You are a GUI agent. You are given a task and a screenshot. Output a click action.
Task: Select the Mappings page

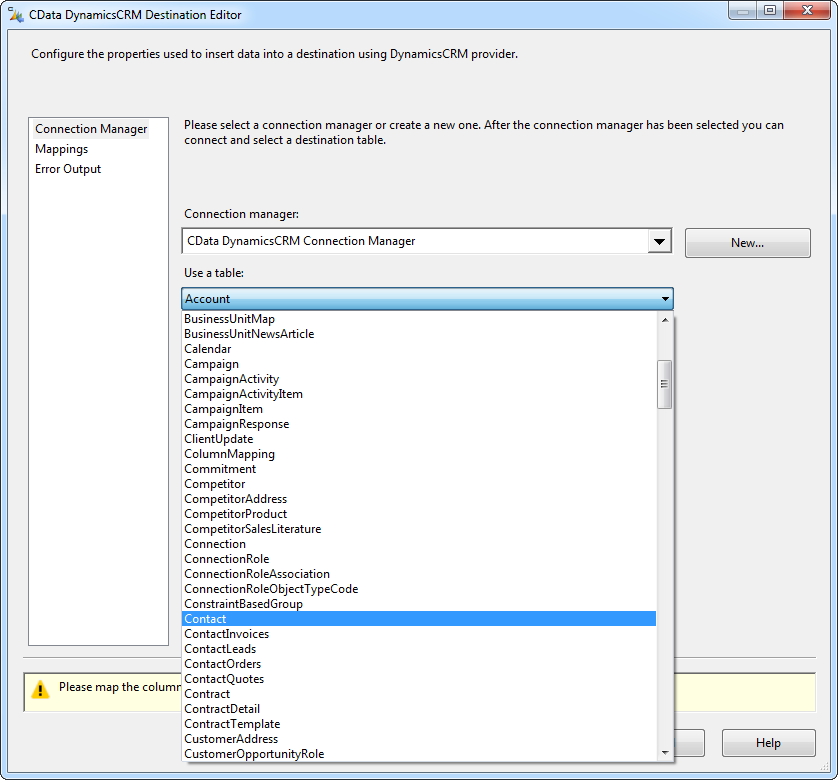pos(62,149)
